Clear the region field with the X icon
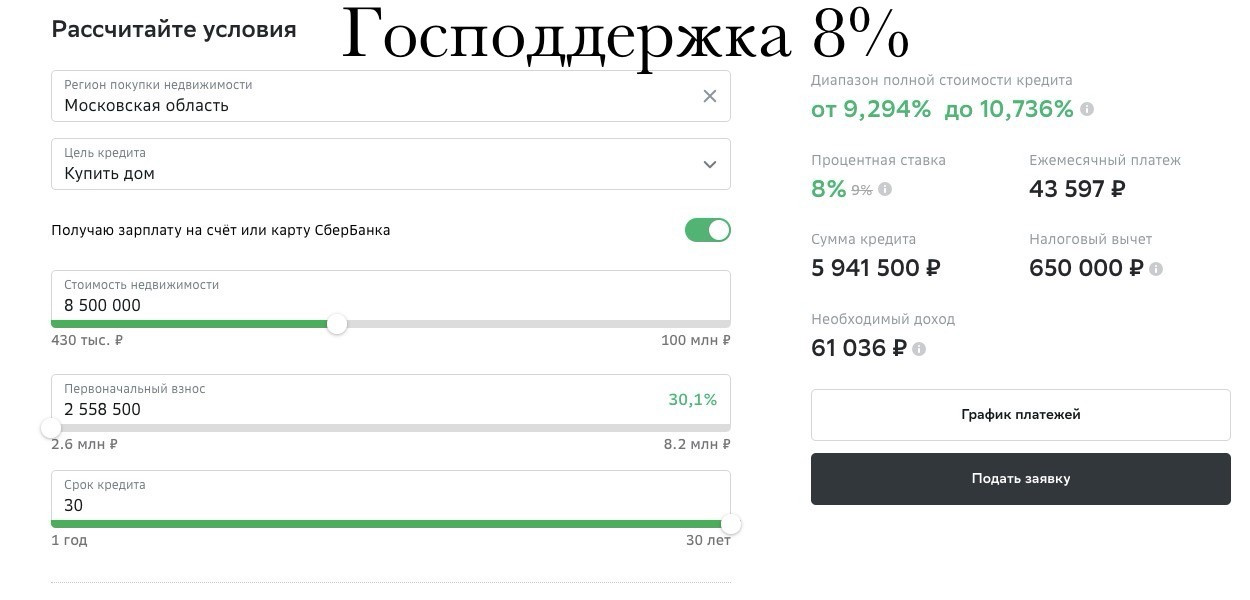The image size is (1250, 600). click(710, 96)
